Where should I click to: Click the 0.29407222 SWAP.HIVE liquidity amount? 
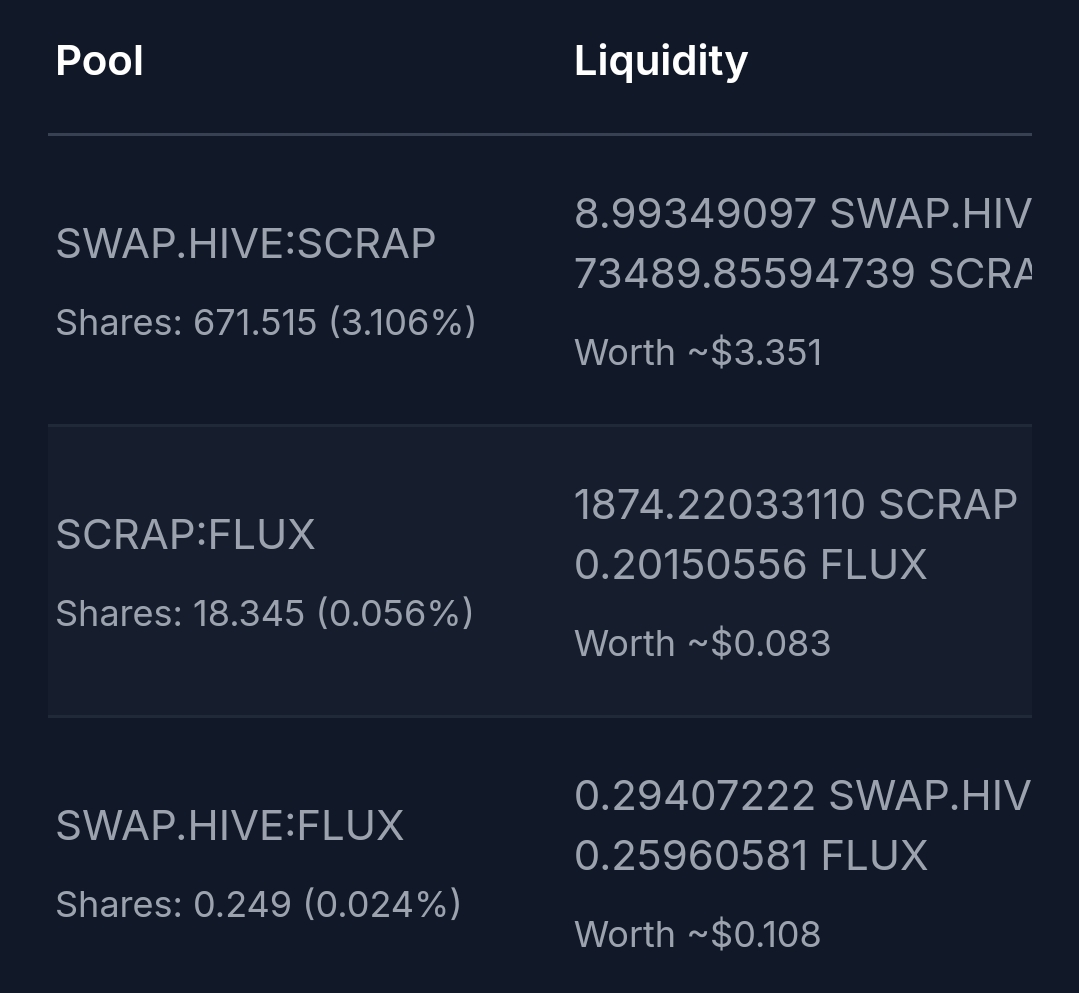[803, 796]
